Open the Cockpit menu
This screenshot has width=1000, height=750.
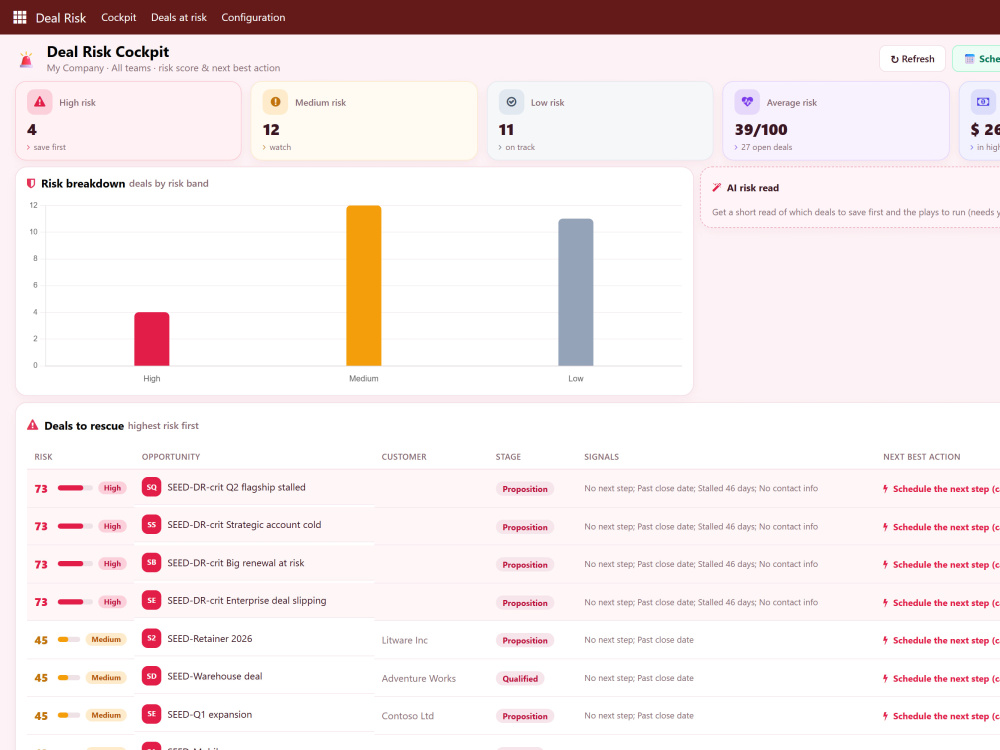click(119, 17)
